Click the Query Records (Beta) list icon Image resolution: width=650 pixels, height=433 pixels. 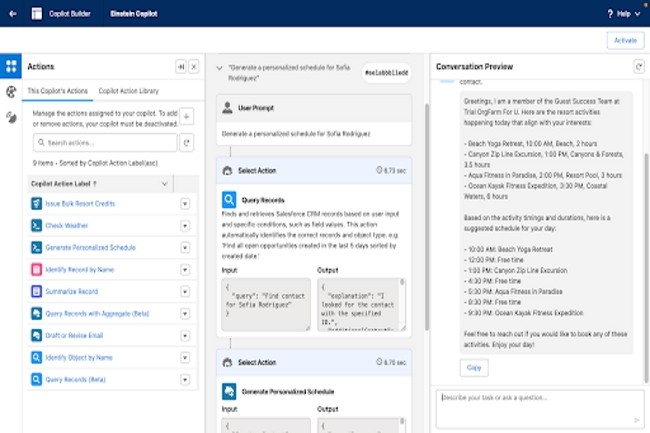point(36,379)
